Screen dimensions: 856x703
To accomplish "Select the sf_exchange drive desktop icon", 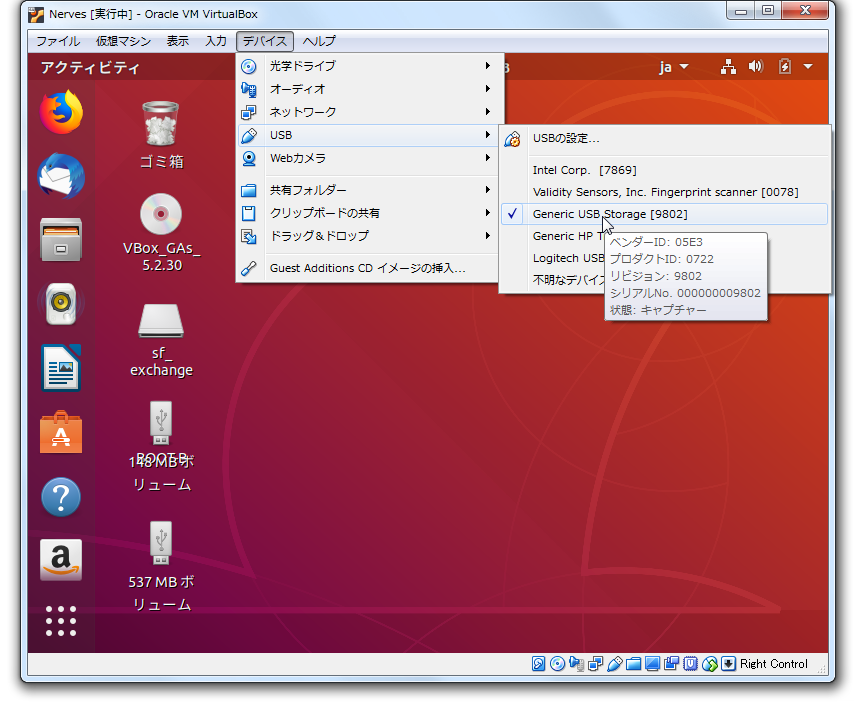I will click(x=161, y=339).
